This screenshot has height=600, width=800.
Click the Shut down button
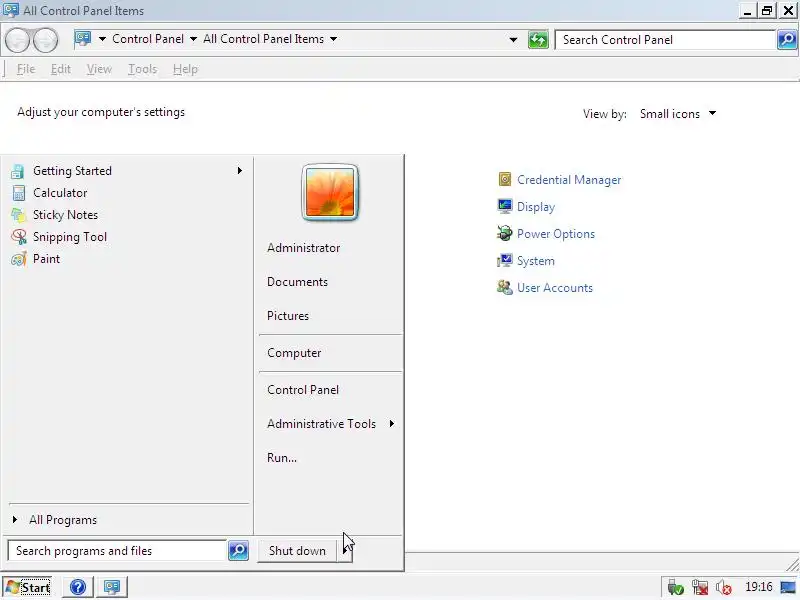point(297,551)
